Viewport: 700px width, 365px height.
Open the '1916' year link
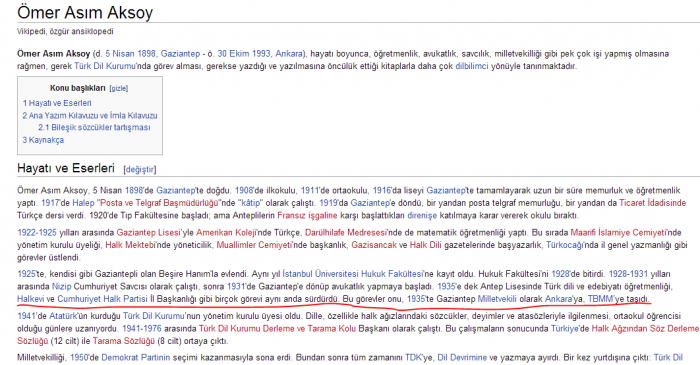pos(382,191)
